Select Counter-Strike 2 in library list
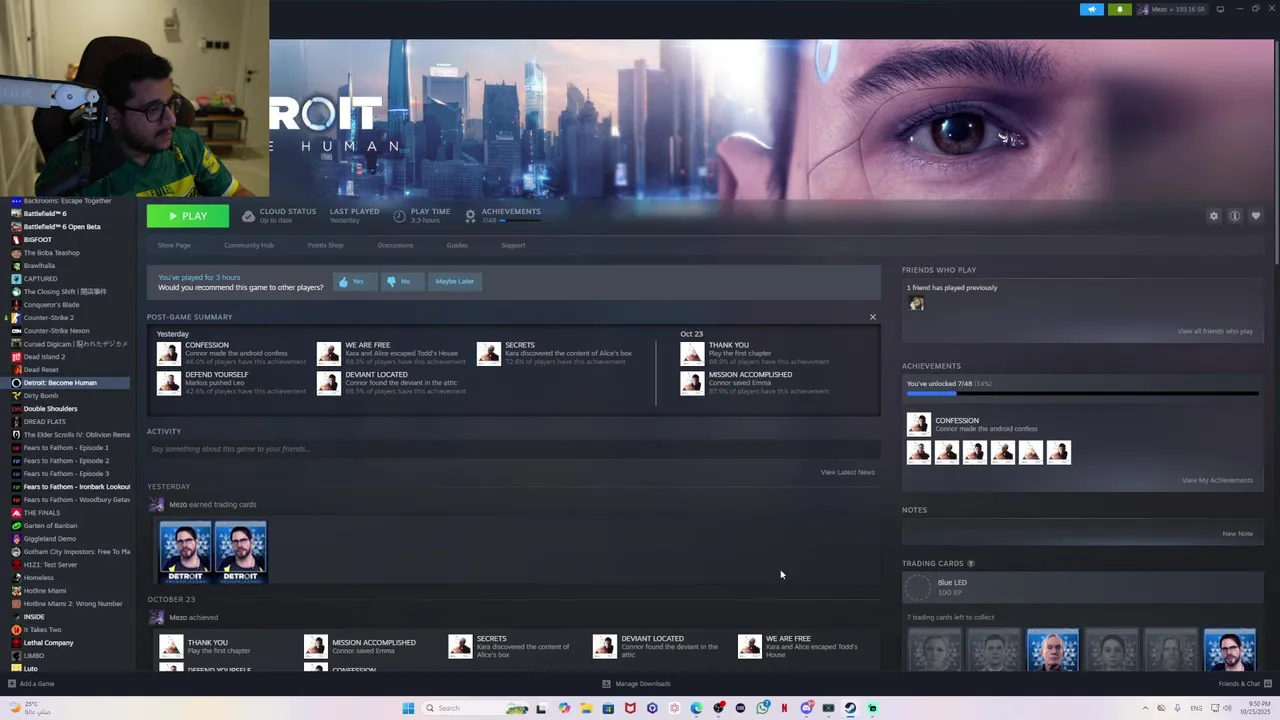 (48, 318)
